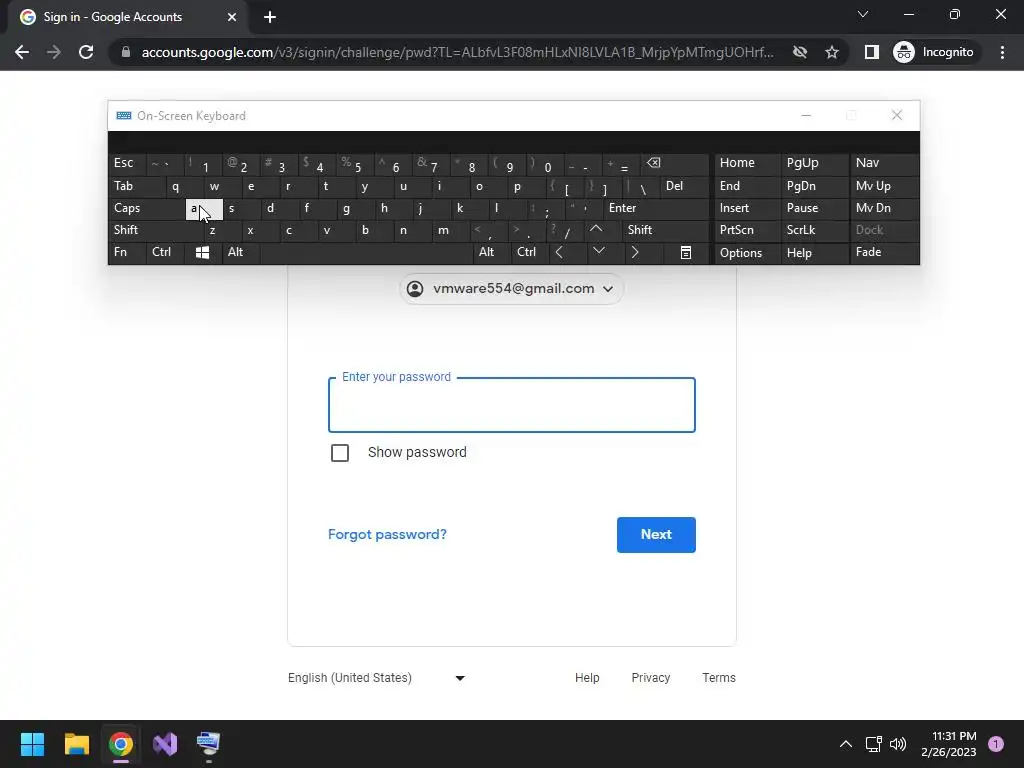Click the Esc key on On-Screen Keyboard
Image resolution: width=1024 pixels, height=768 pixels.
point(127,163)
